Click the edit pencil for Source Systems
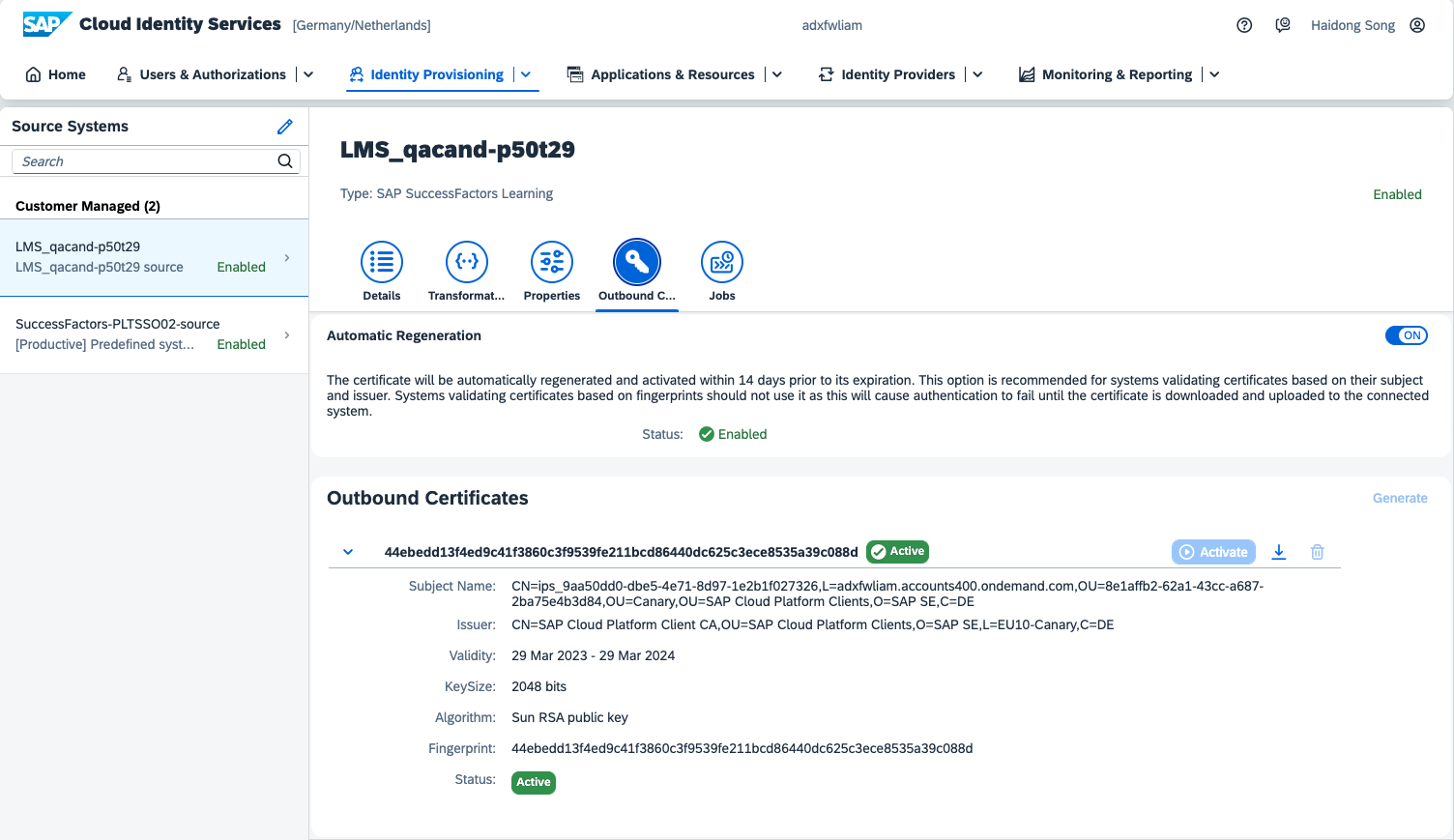Viewport: 1454px width, 840px height. tap(285, 127)
